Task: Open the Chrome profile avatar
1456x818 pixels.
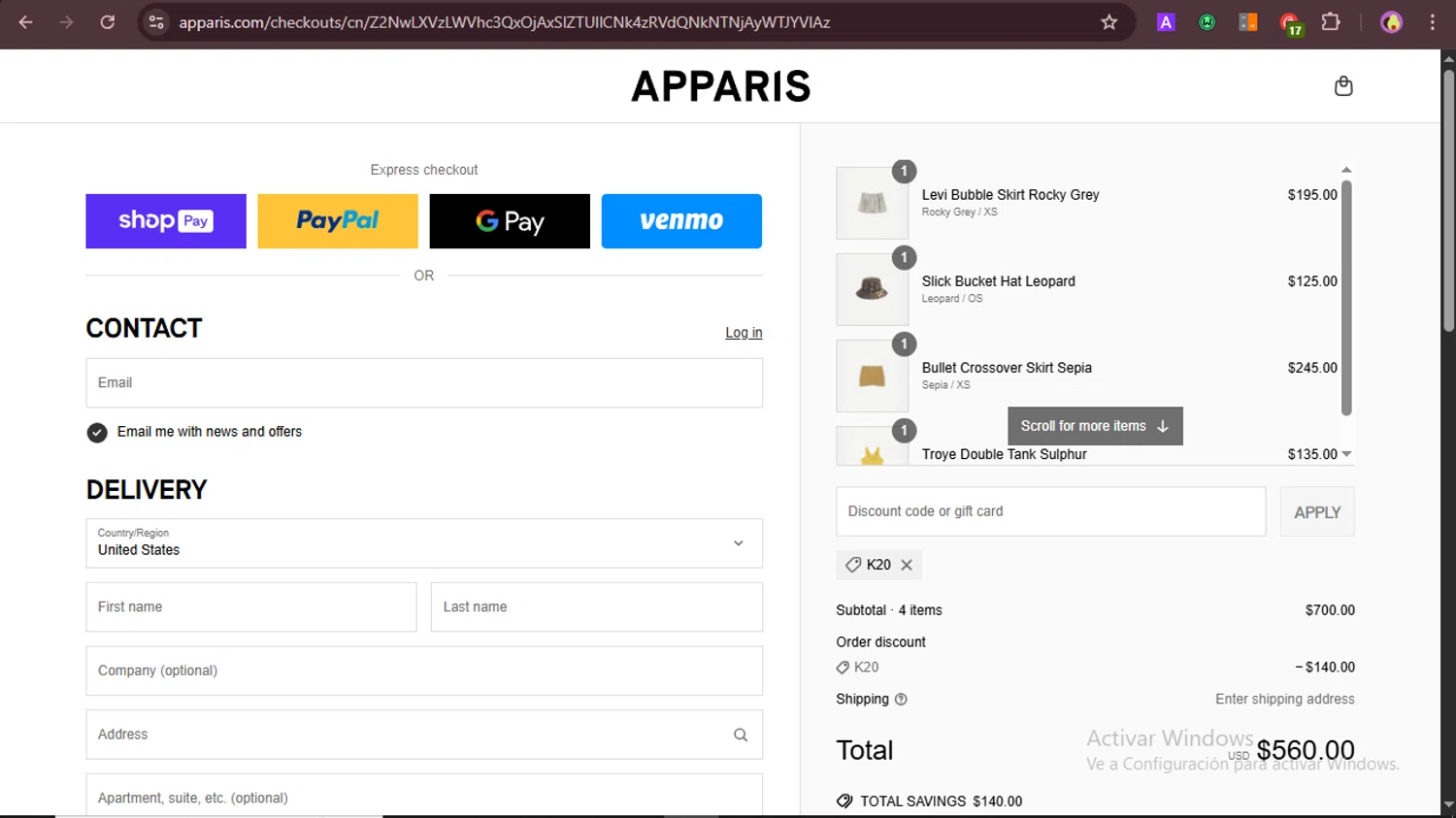Action: click(1391, 22)
